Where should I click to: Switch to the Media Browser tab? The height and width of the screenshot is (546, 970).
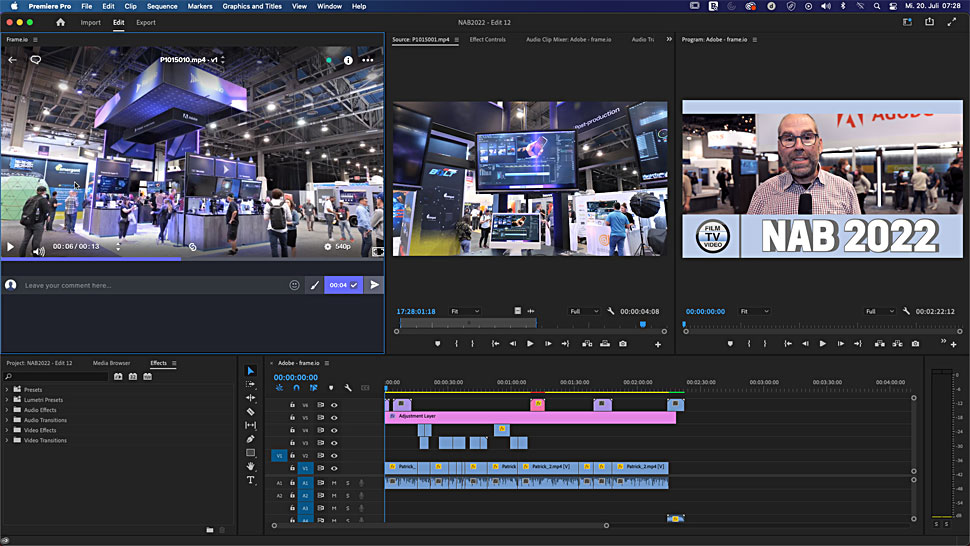(x=111, y=363)
